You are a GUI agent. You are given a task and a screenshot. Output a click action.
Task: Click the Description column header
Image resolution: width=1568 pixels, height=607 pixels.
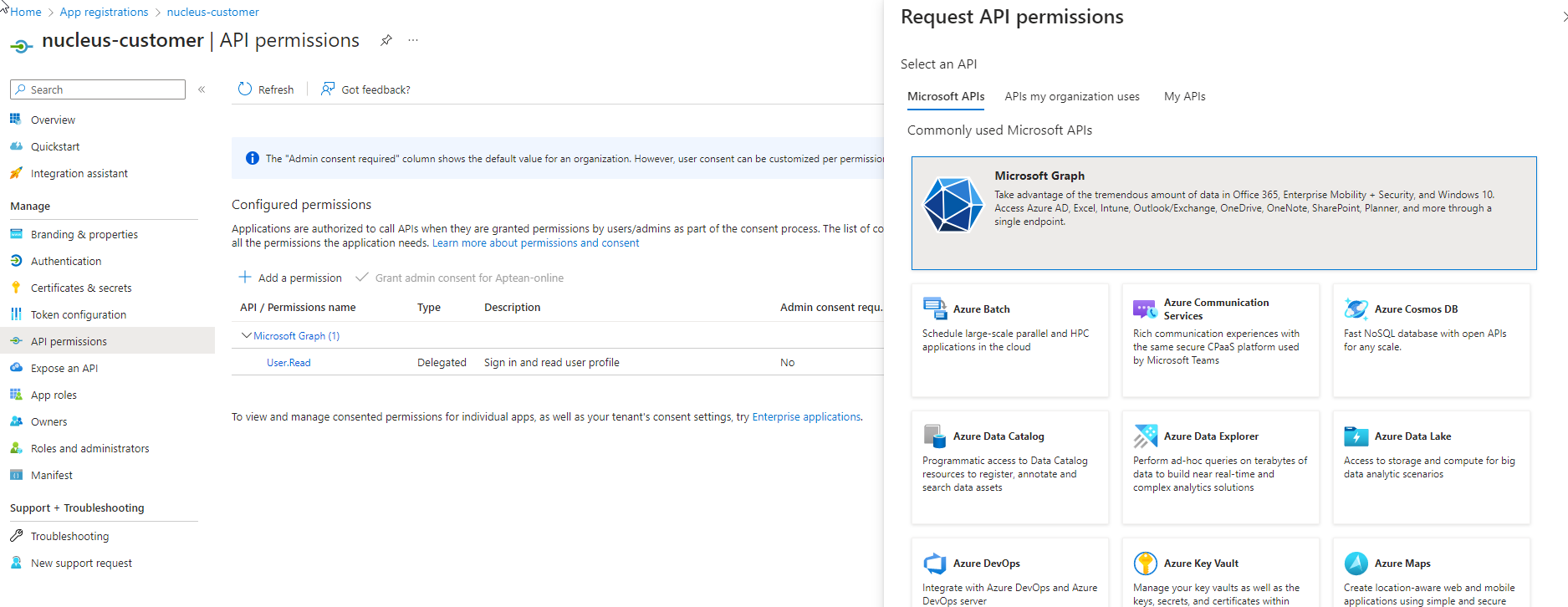point(512,307)
